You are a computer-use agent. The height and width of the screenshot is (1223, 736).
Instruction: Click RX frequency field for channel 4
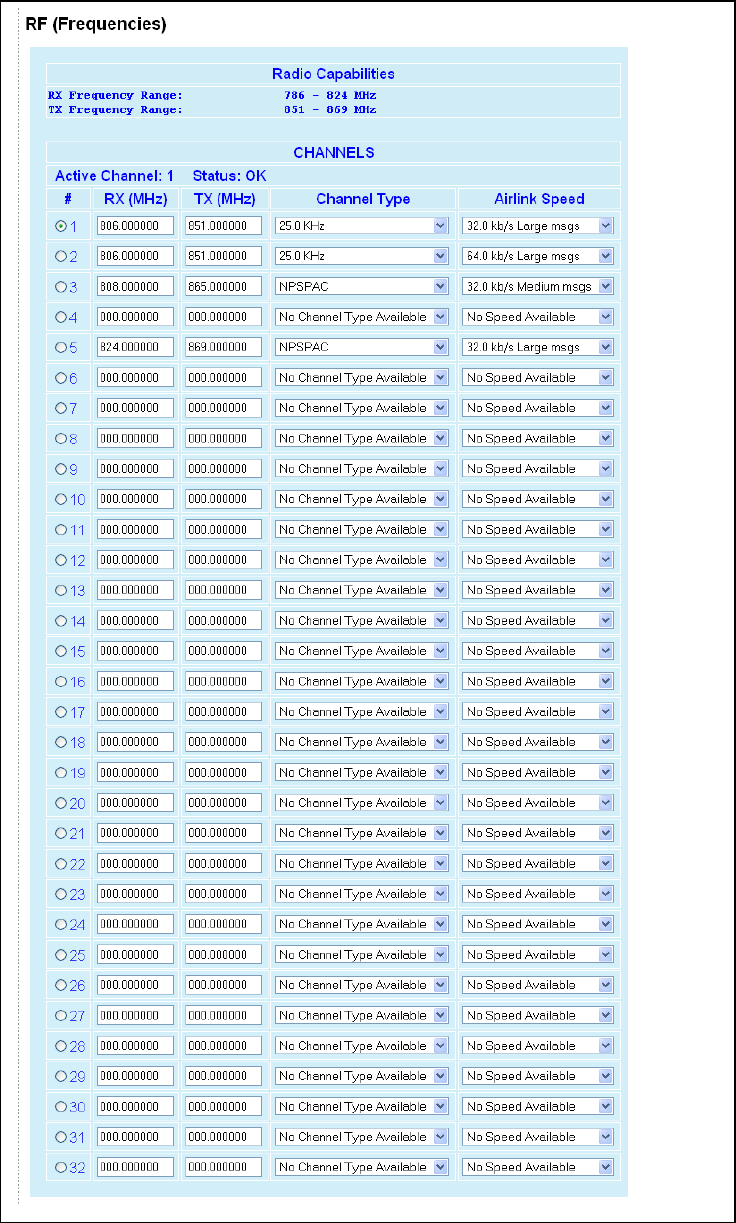click(136, 317)
